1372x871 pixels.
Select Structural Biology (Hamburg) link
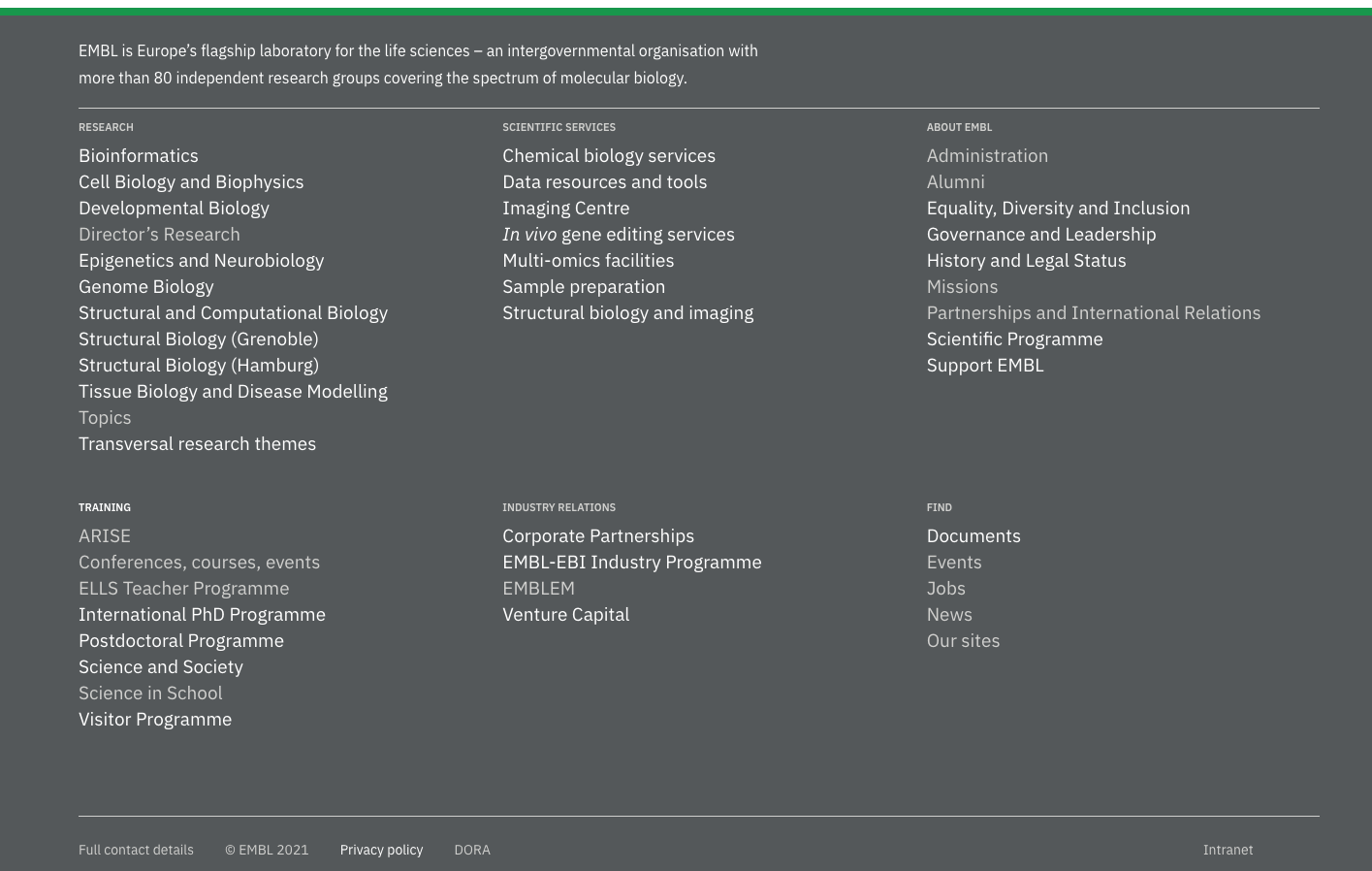click(199, 365)
